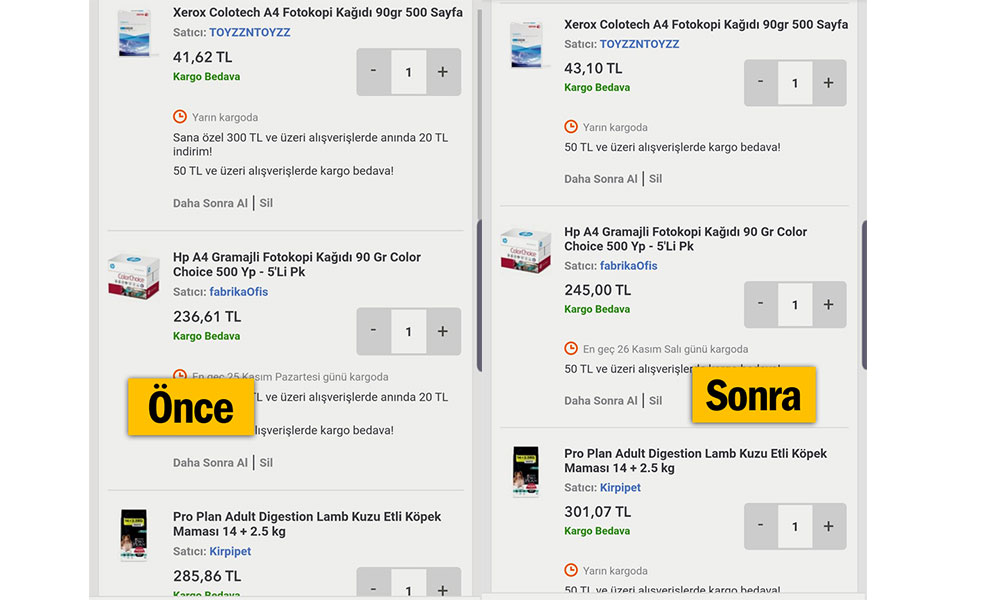Decrease Xerox Colotech quantity in left cart
Viewport: 1000px width, 600px height.
tap(374, 72)
